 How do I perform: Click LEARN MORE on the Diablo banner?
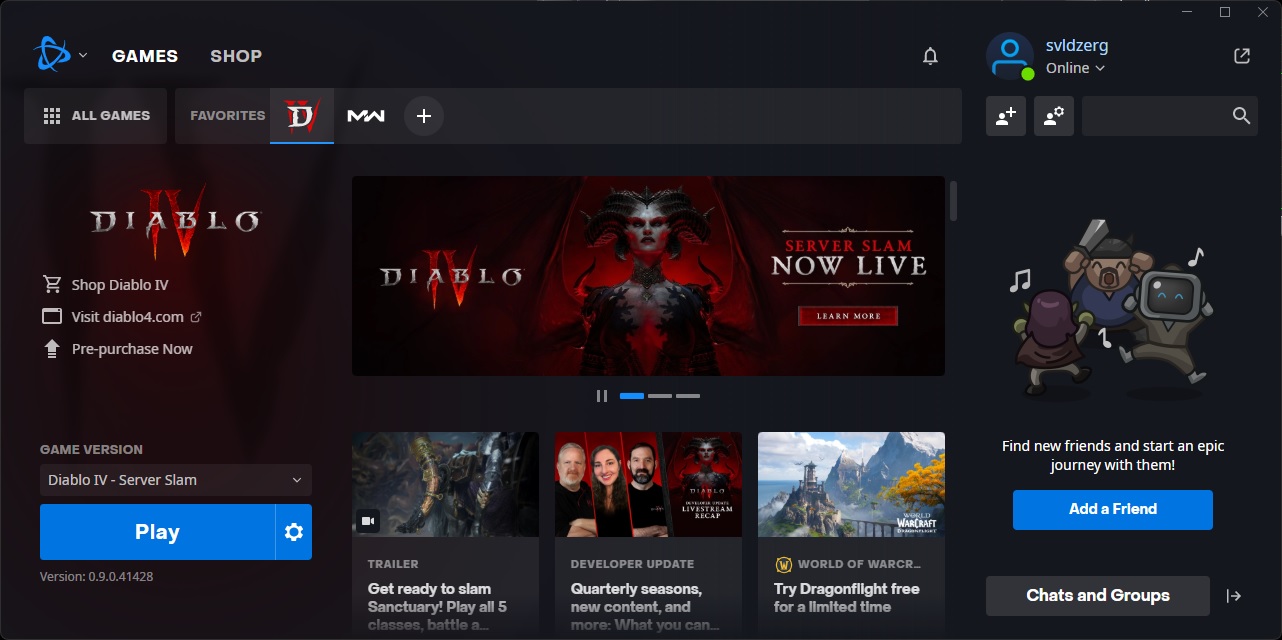point(848,316)
